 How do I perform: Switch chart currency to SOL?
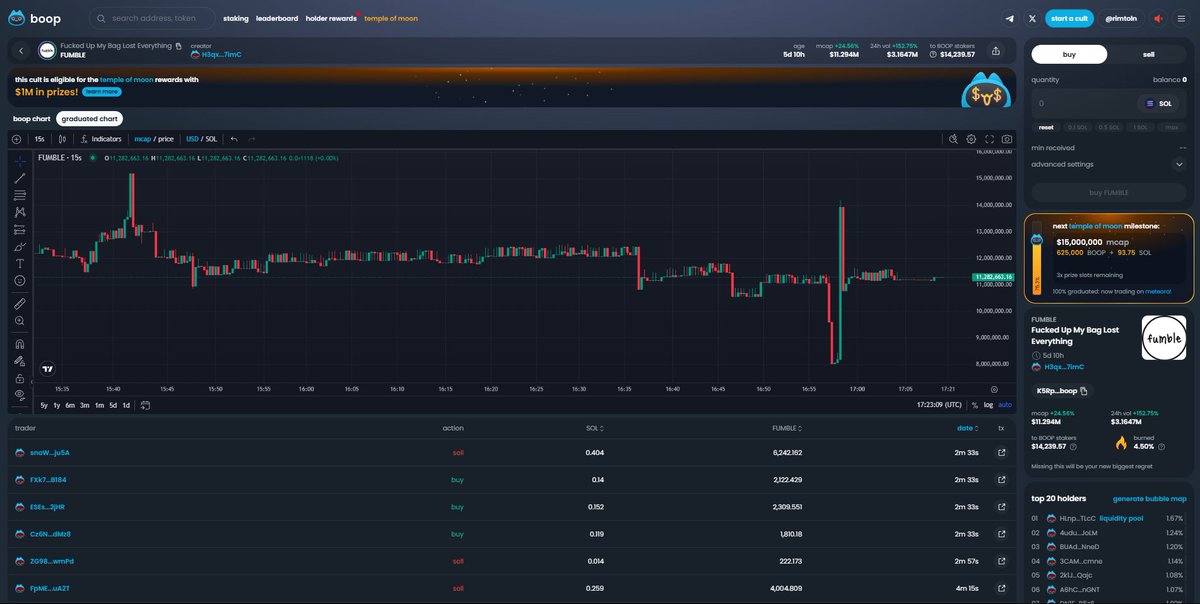(x=211, y=139)
